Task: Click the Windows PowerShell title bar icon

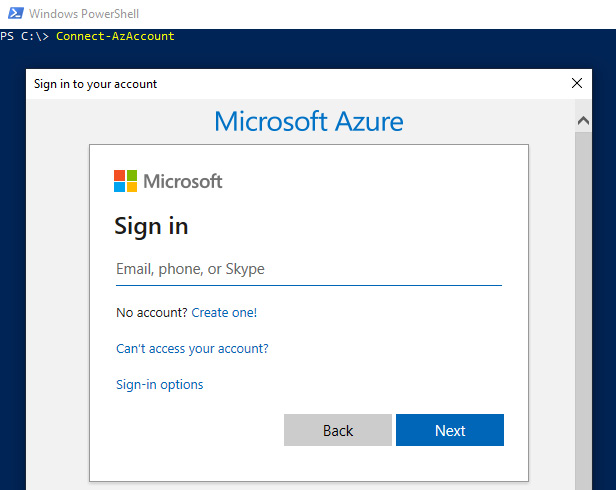Action: tap(16, 14)
